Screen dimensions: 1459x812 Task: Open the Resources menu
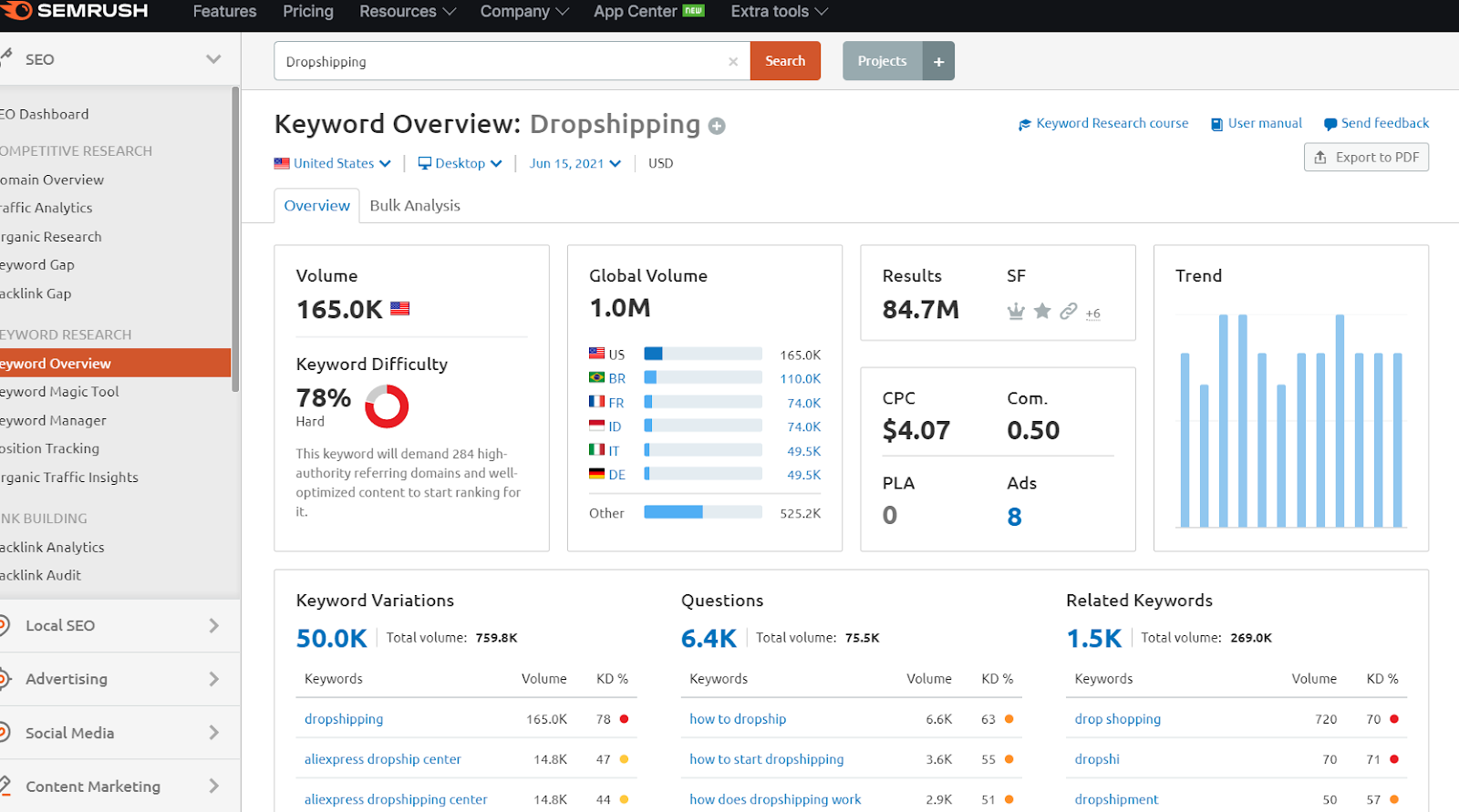click(408, 12)
